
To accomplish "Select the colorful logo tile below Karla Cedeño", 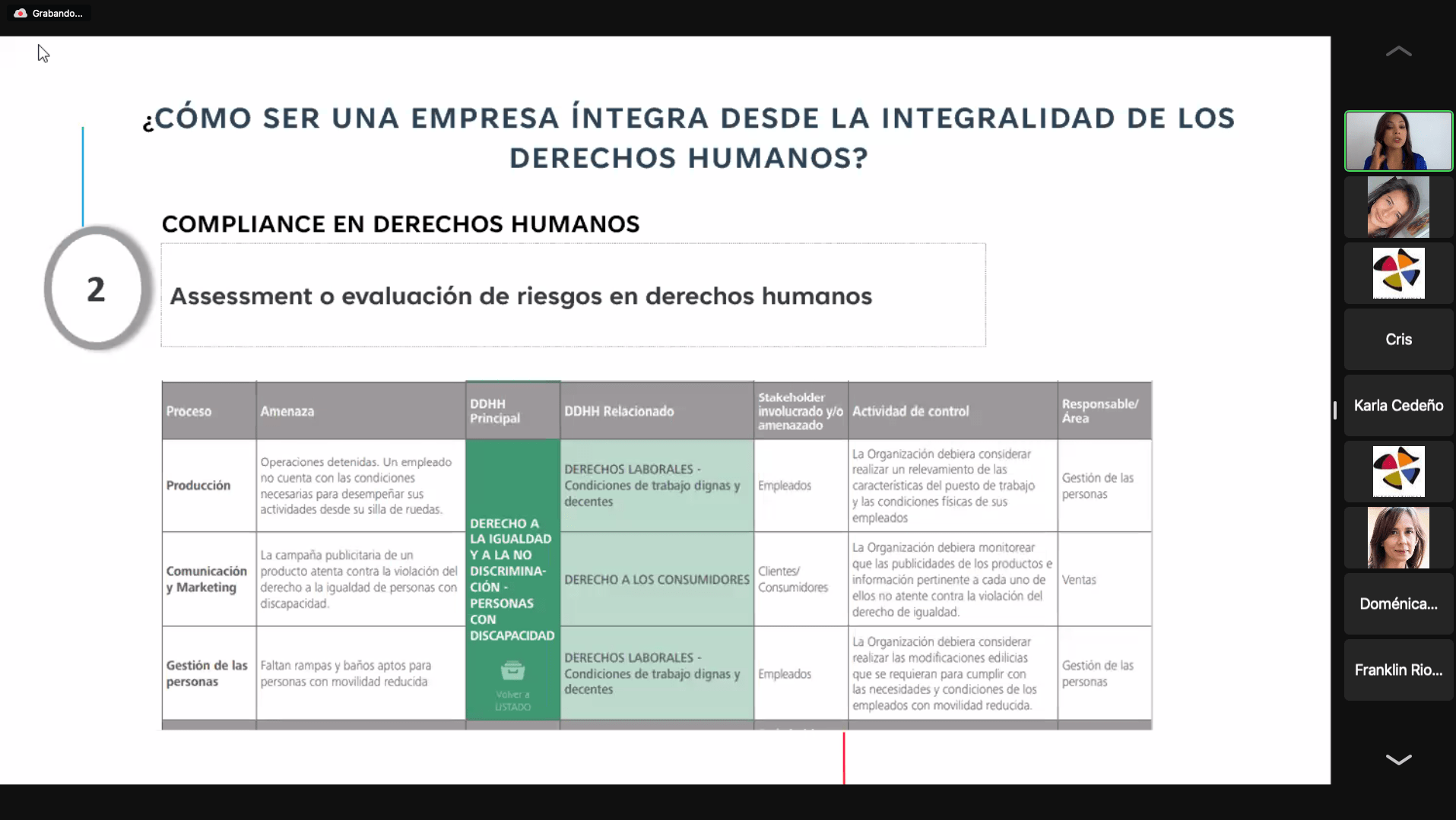I will click(x=1397, y=471).
